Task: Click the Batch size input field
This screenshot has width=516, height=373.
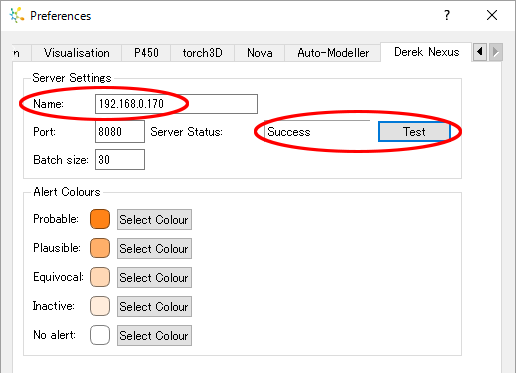Action: pyautogui.click(x=120, y=160)
